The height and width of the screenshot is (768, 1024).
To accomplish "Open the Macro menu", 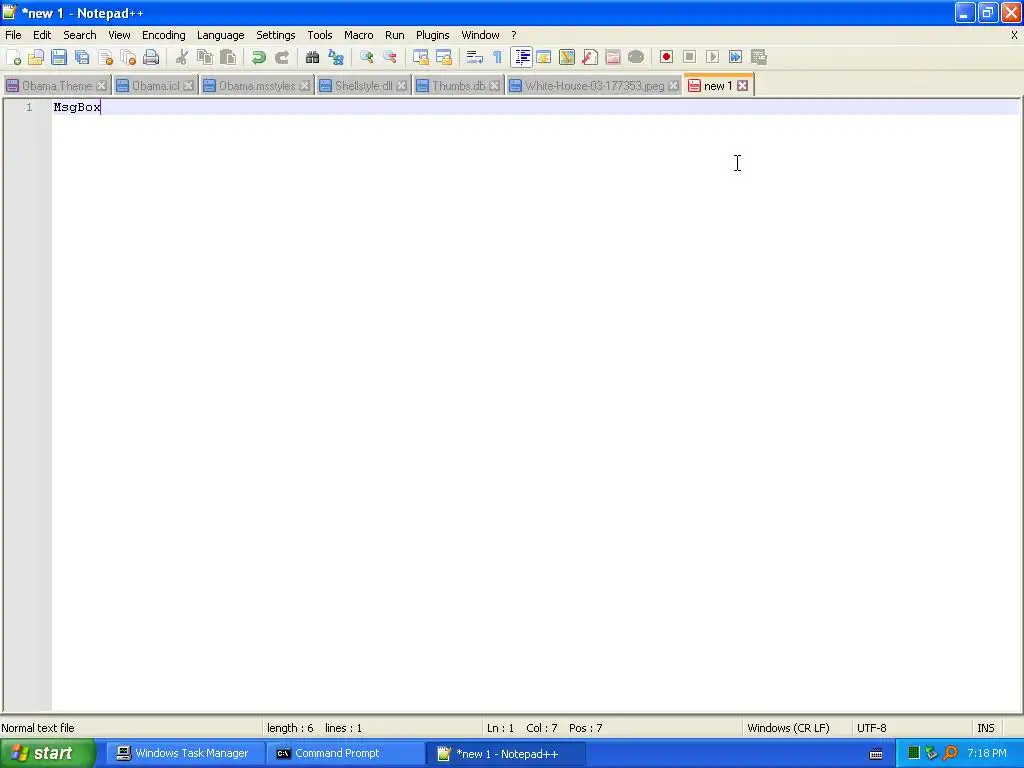I will tap(359, 35).
